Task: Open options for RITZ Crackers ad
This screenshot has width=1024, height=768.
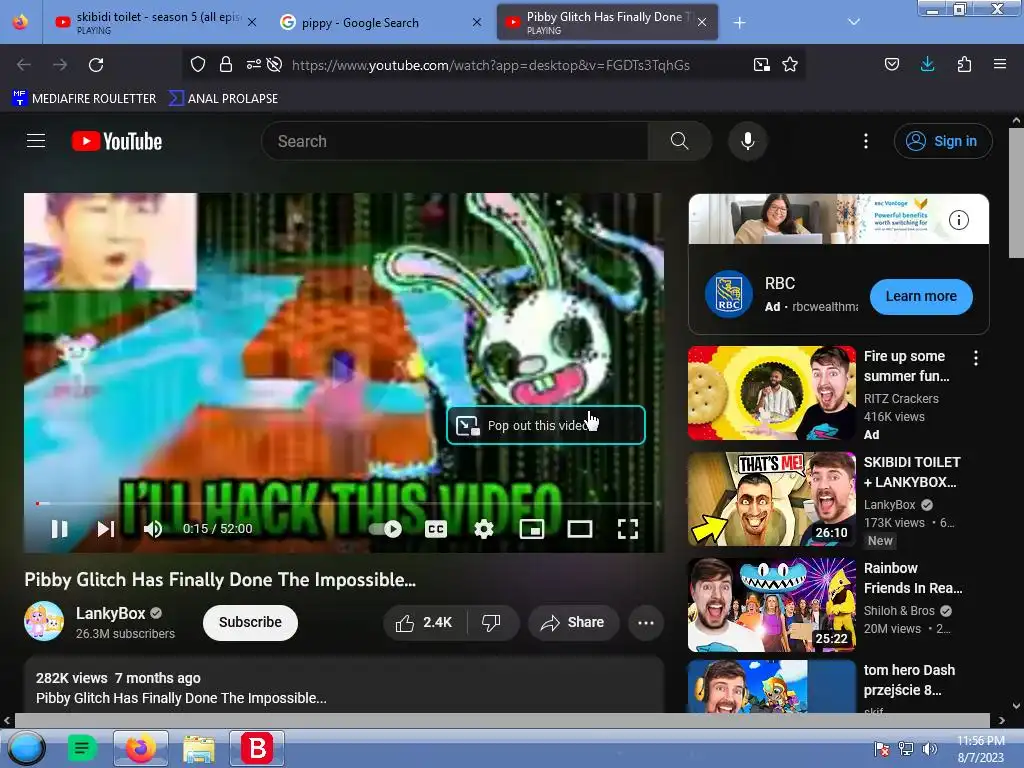Action: point(976,358)
